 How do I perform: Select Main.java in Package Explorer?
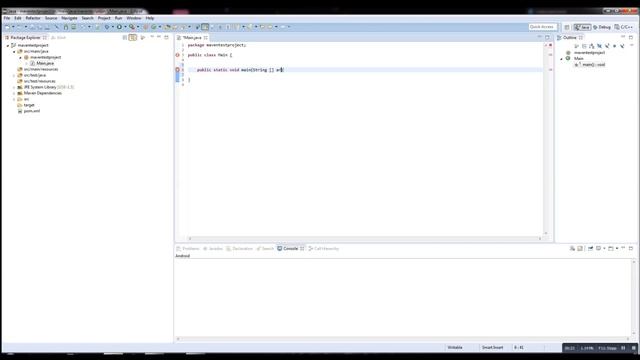pos(45,63)
